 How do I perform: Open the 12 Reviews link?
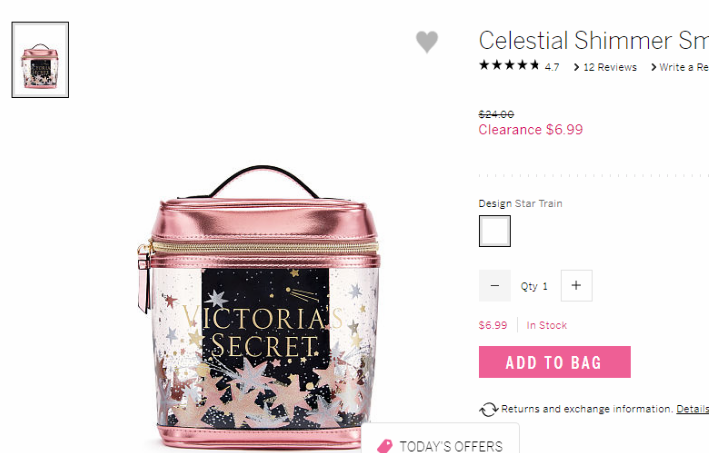(x=610, y=67)
